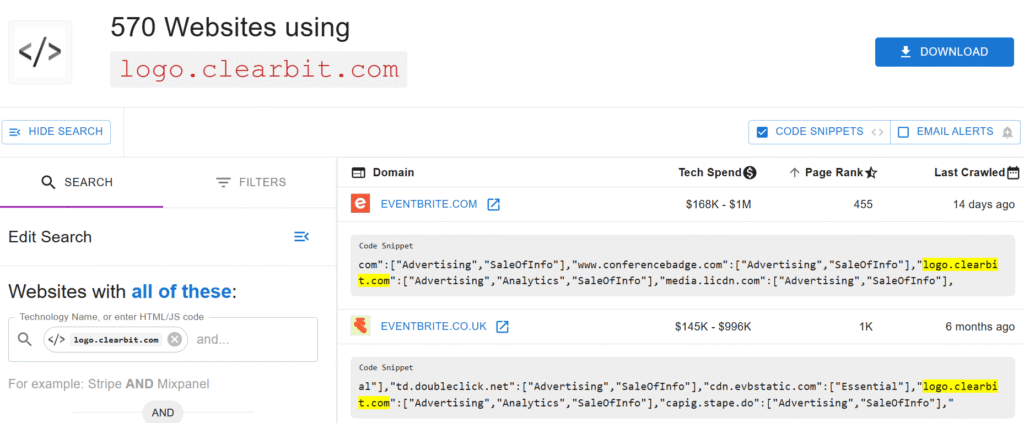
Task: Click the code brackets technology icon
Action: point(40,52)
